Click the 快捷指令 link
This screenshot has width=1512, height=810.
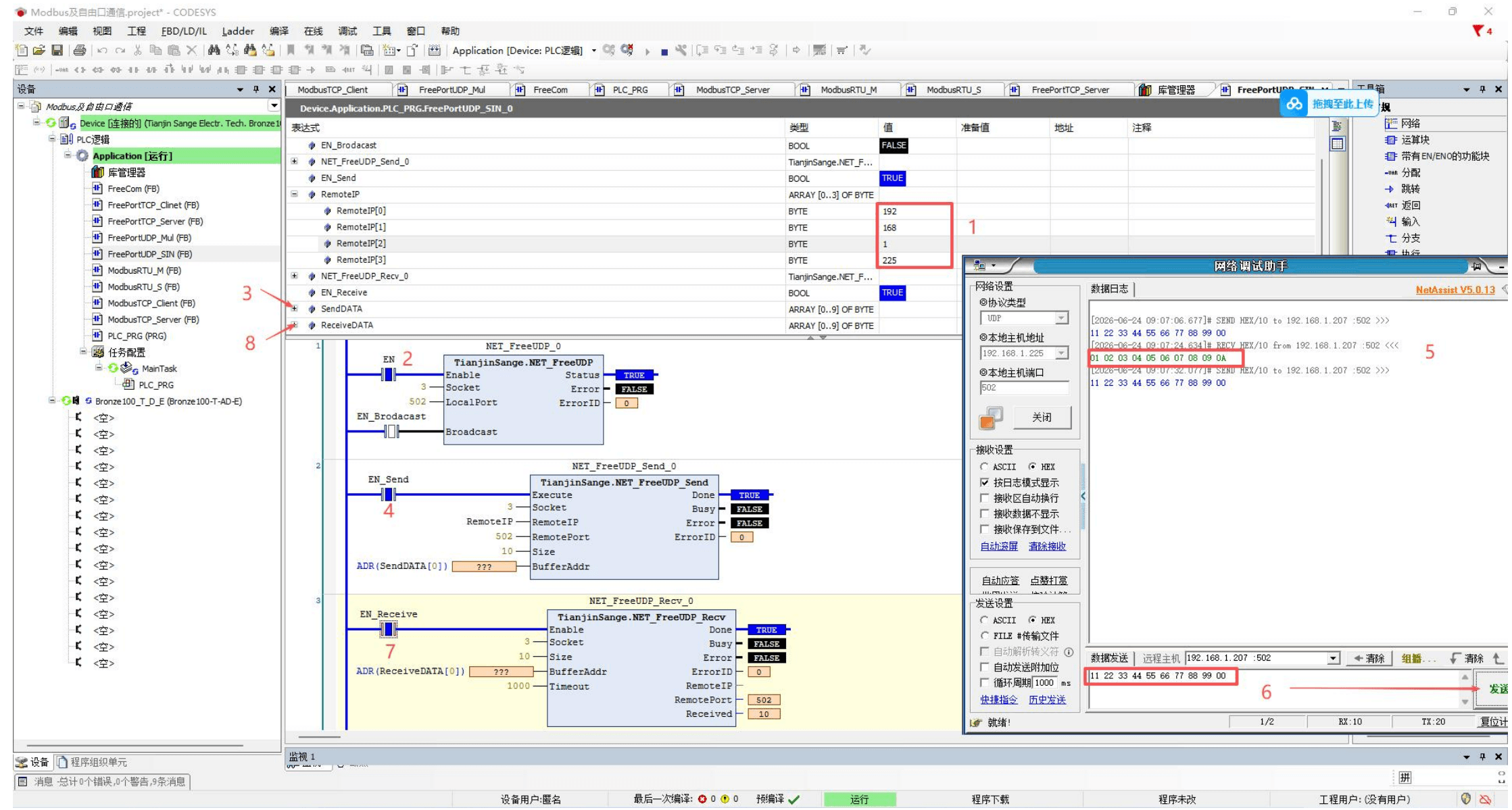999,700
